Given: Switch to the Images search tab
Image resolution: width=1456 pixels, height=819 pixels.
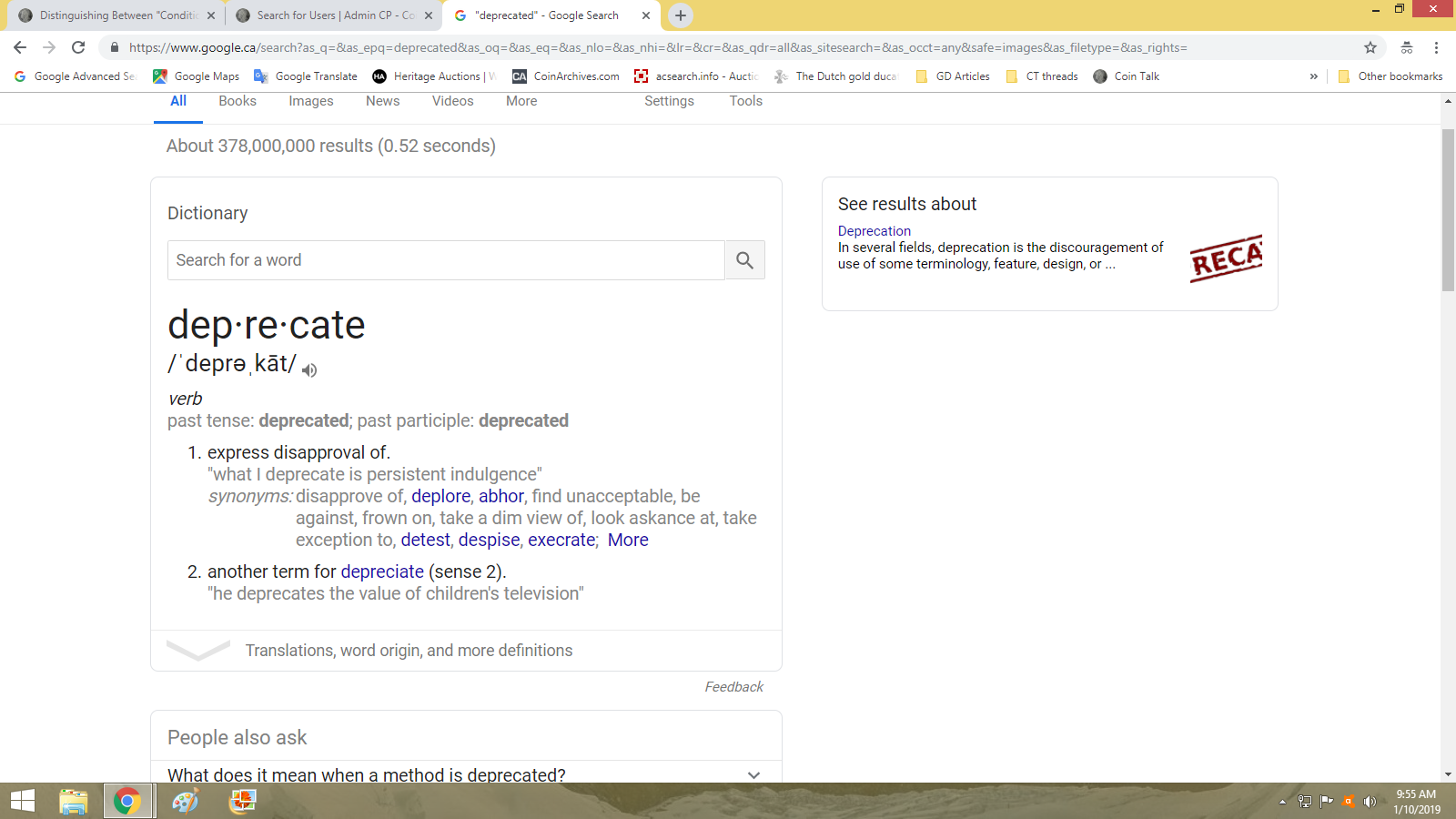Looking at the screenshot, I should pyautogui.click(x=311, y=101).
